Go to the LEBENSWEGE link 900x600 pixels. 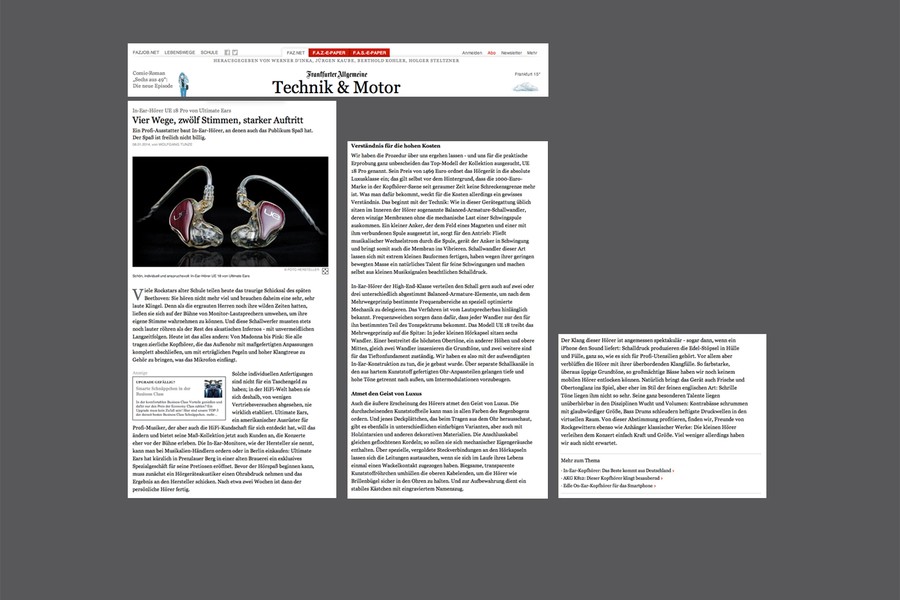(x=180, y=52)
